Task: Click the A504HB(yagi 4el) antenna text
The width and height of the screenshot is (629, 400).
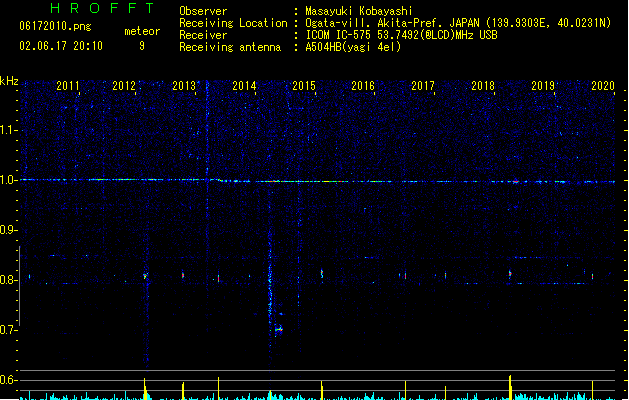Action: [353, 47]
